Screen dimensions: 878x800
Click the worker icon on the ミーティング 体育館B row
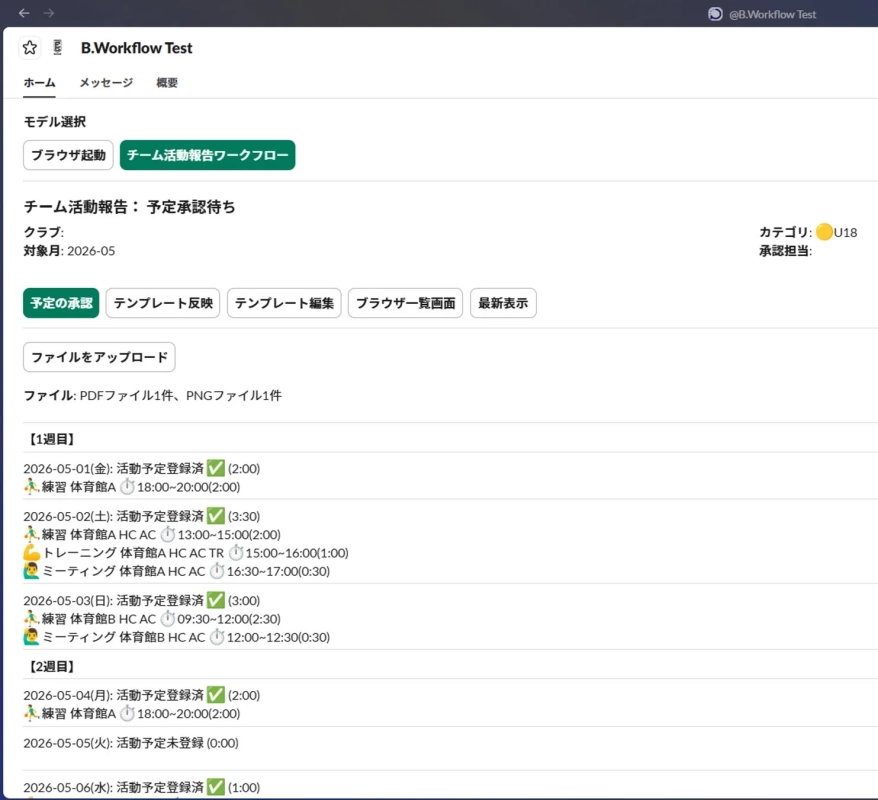tap(30, 637)
